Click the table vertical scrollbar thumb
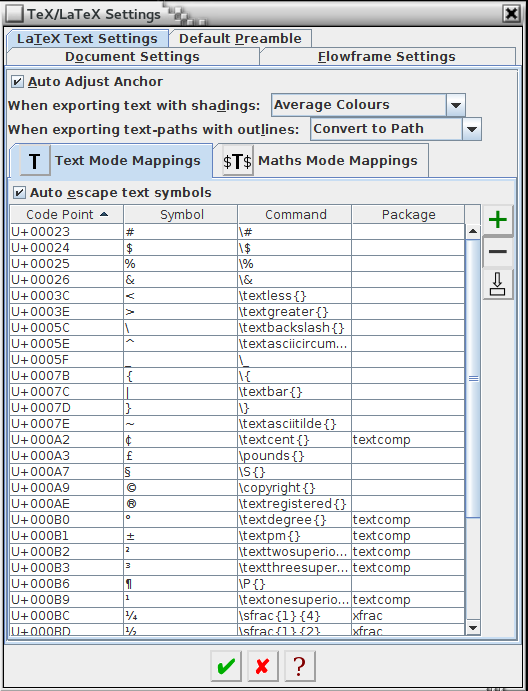 tap(473, 378)
